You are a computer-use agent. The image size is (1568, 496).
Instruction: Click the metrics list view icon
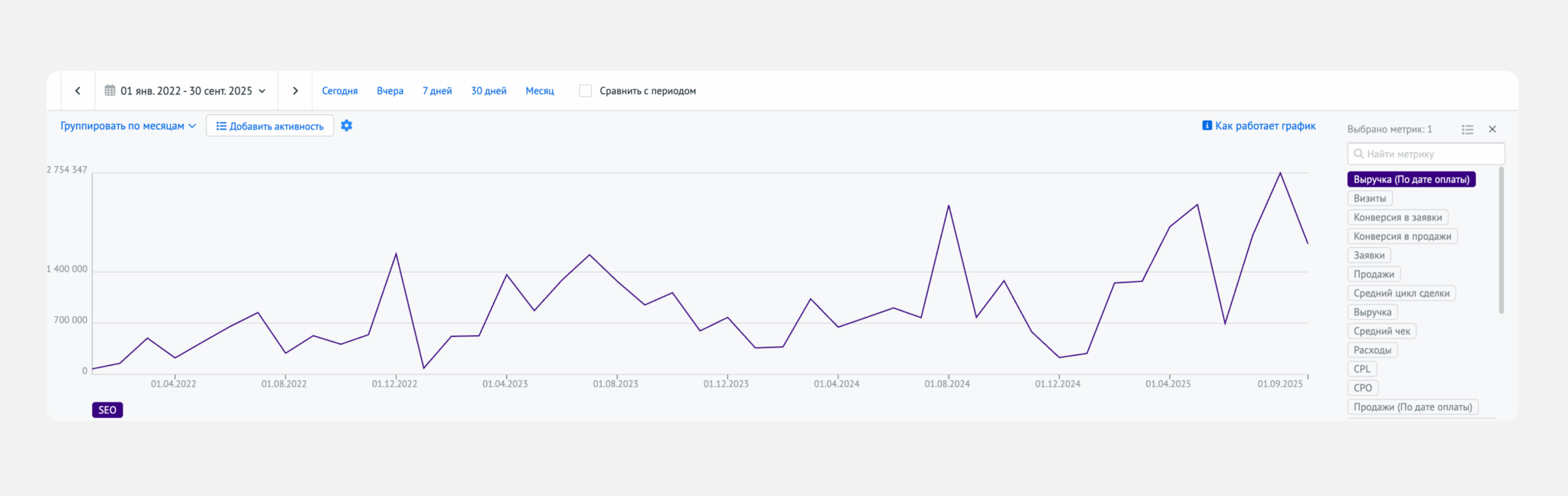tap(1467, 129)
